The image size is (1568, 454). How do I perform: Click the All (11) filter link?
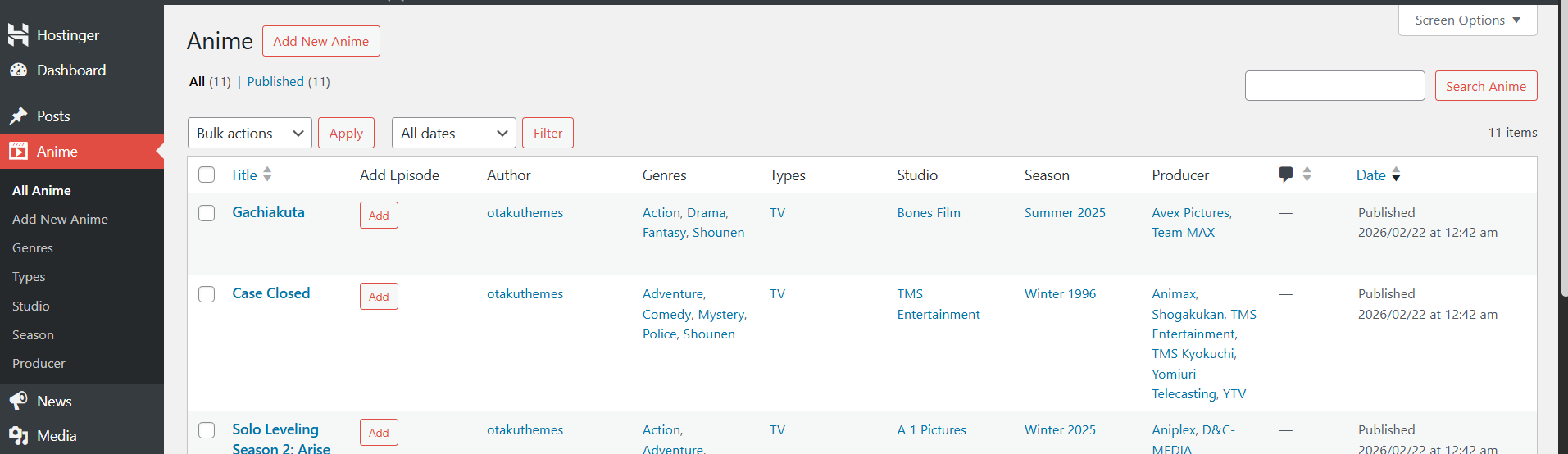[210, 82]
